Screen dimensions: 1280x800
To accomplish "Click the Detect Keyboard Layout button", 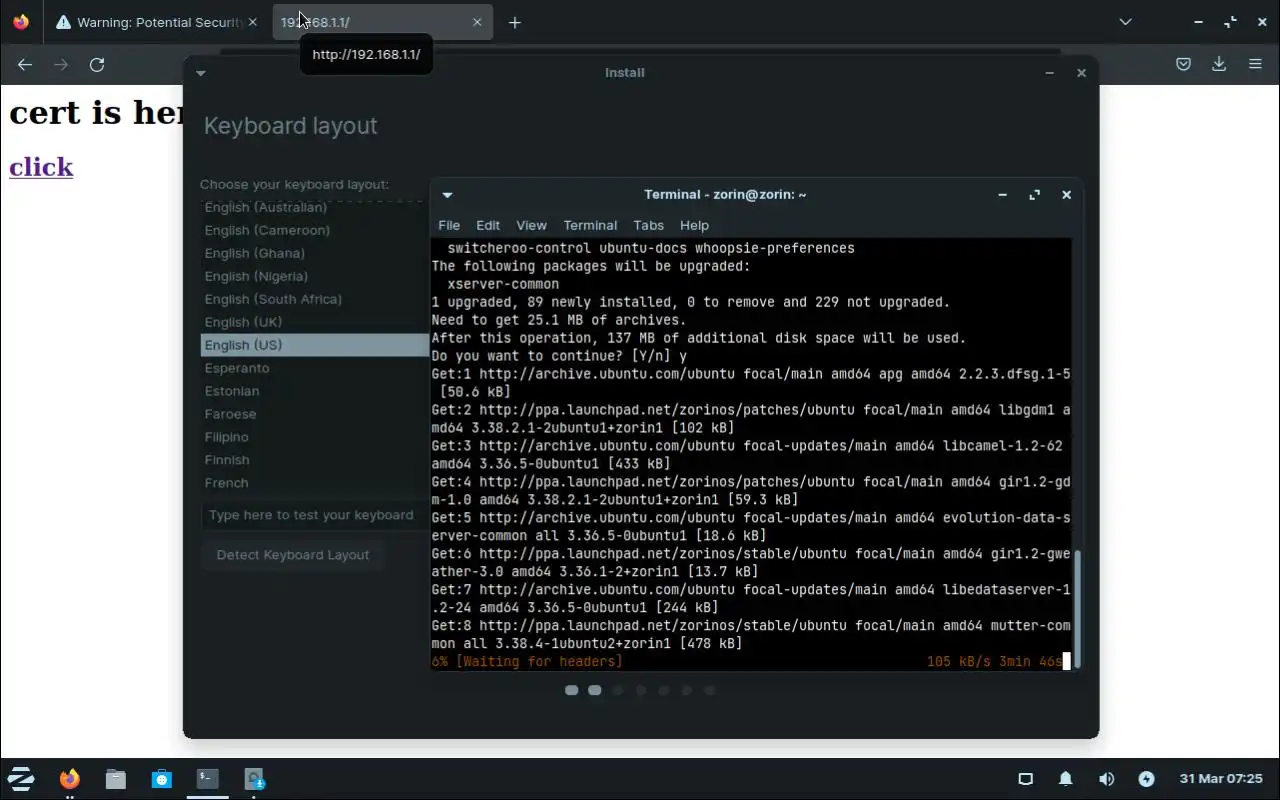I will pos(293,555).
